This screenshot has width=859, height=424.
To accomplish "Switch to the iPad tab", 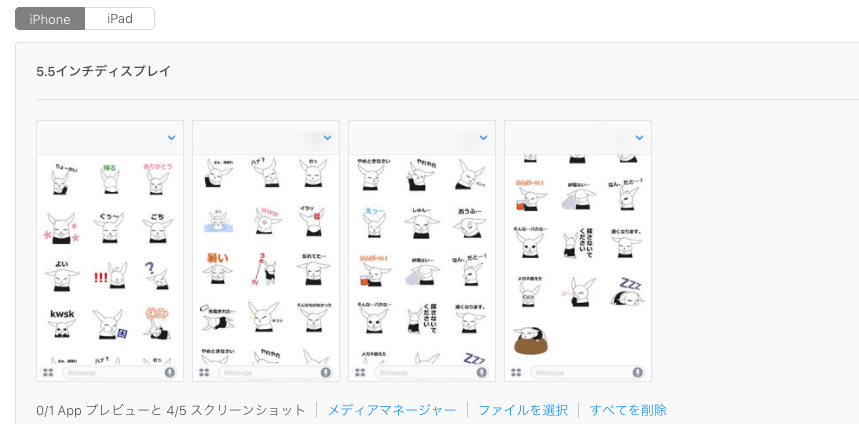I will tap(120, 19).
